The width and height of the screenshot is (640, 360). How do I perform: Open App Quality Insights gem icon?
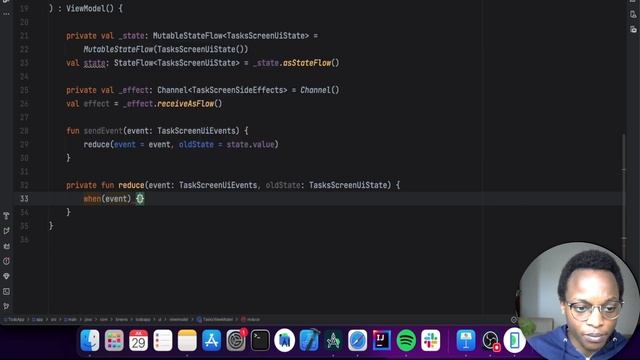(x=6, y=276)
